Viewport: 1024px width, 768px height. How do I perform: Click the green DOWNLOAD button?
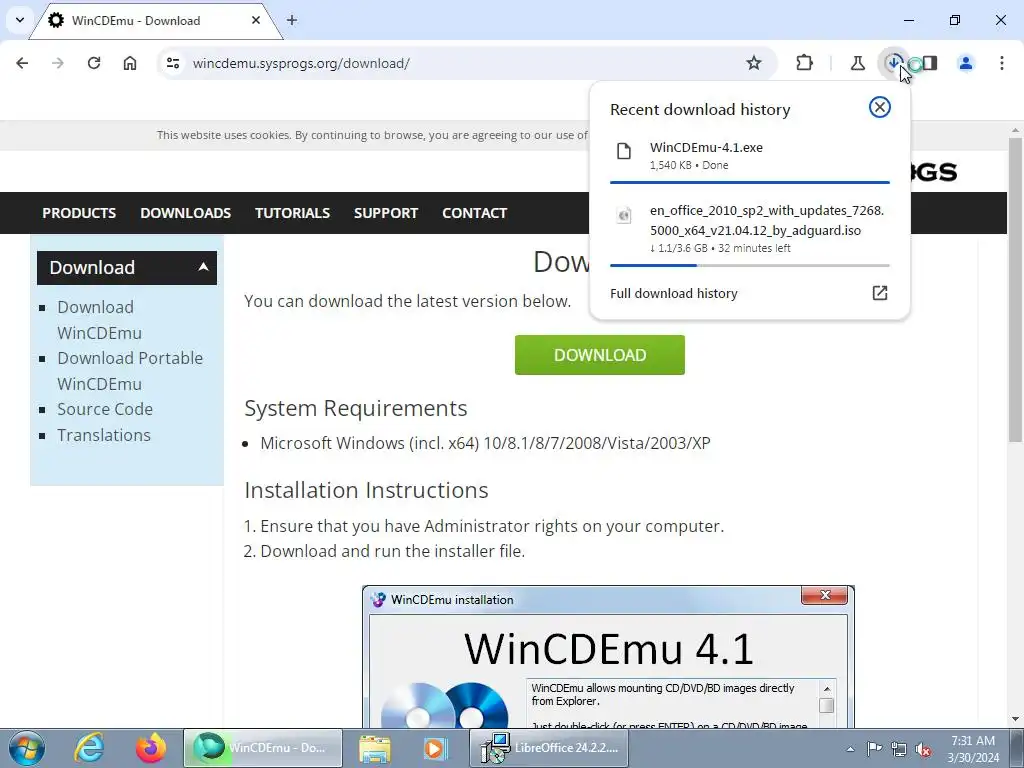pyautogui.click(x=600, y=355)
